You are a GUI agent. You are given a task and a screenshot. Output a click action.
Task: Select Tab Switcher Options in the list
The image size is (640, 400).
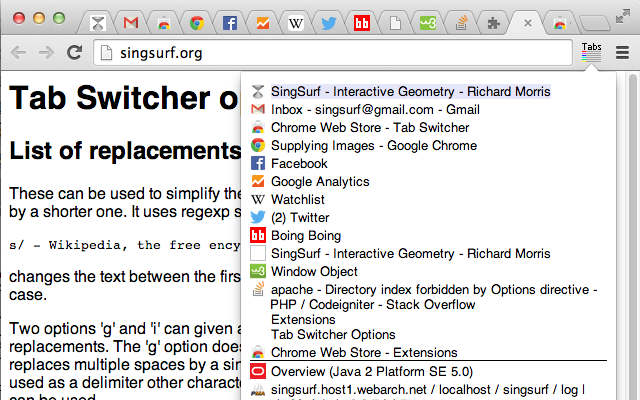pyautogui.click(x=333, y=334)
